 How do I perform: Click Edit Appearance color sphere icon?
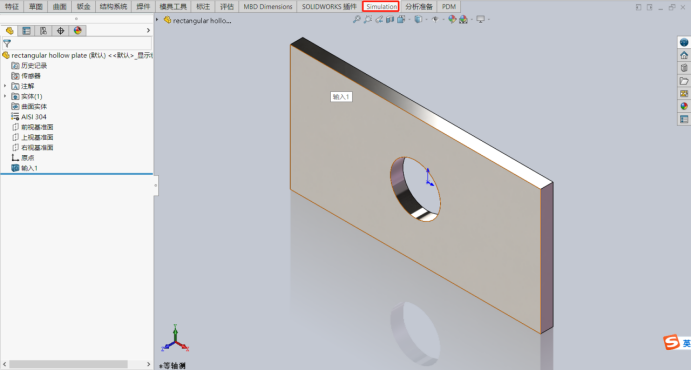point(452,19)
